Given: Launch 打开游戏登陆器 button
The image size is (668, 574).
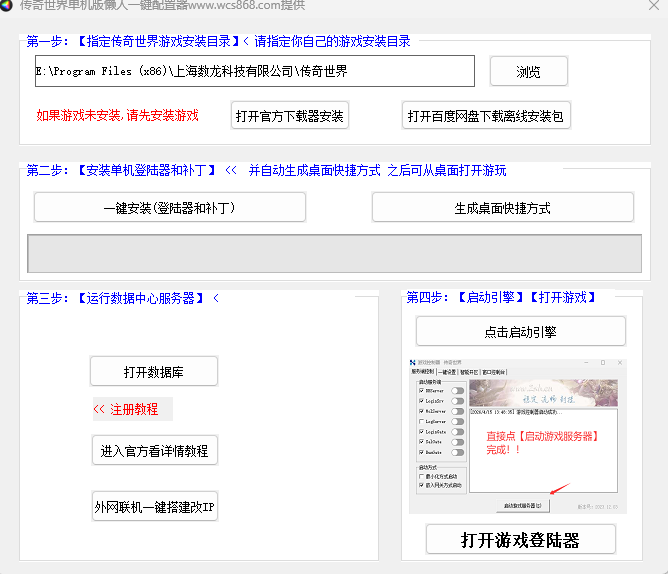Looking at the screenshot, I should [521, 539].
